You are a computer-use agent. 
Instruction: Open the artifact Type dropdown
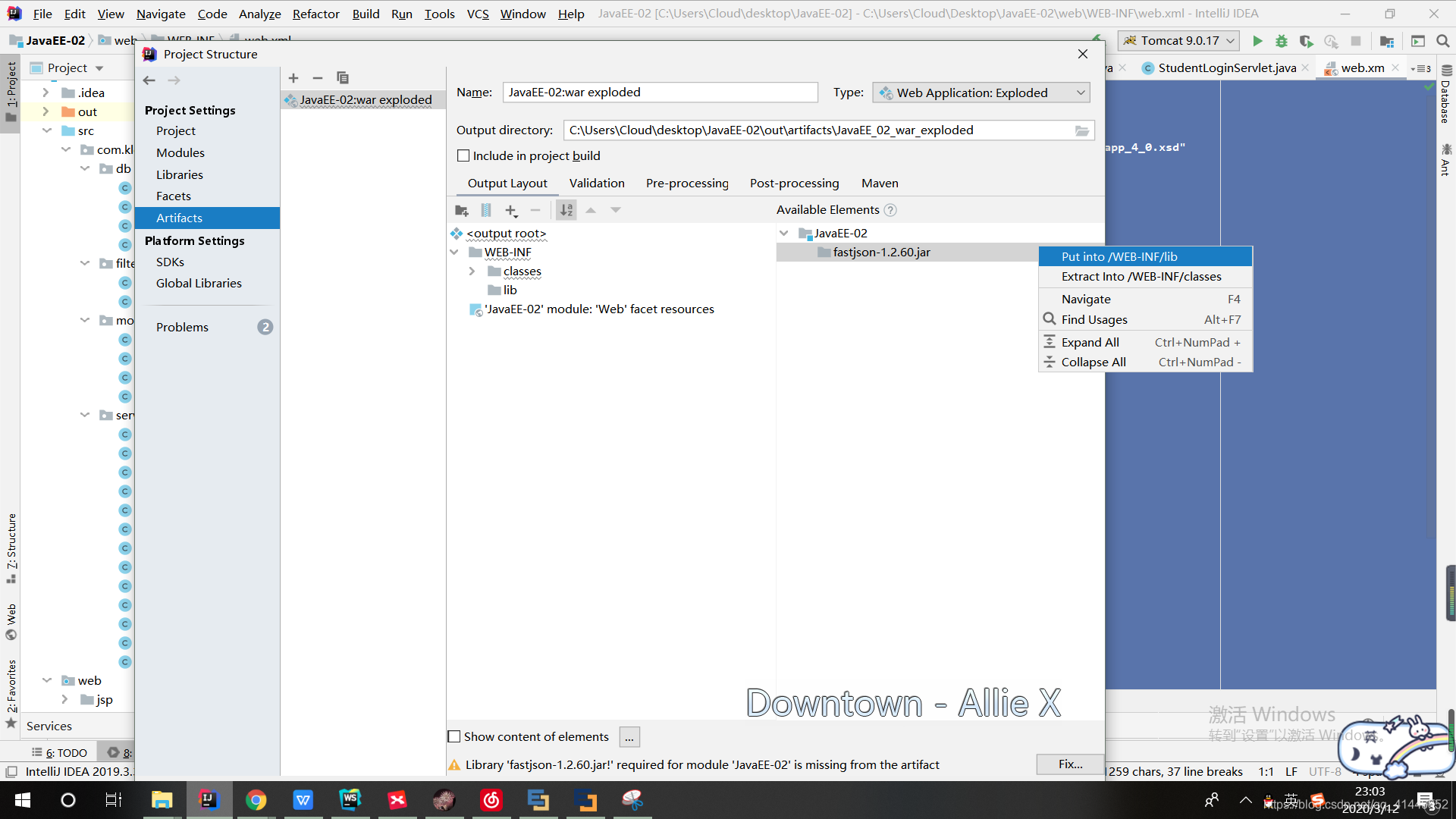tap(981, 93)
